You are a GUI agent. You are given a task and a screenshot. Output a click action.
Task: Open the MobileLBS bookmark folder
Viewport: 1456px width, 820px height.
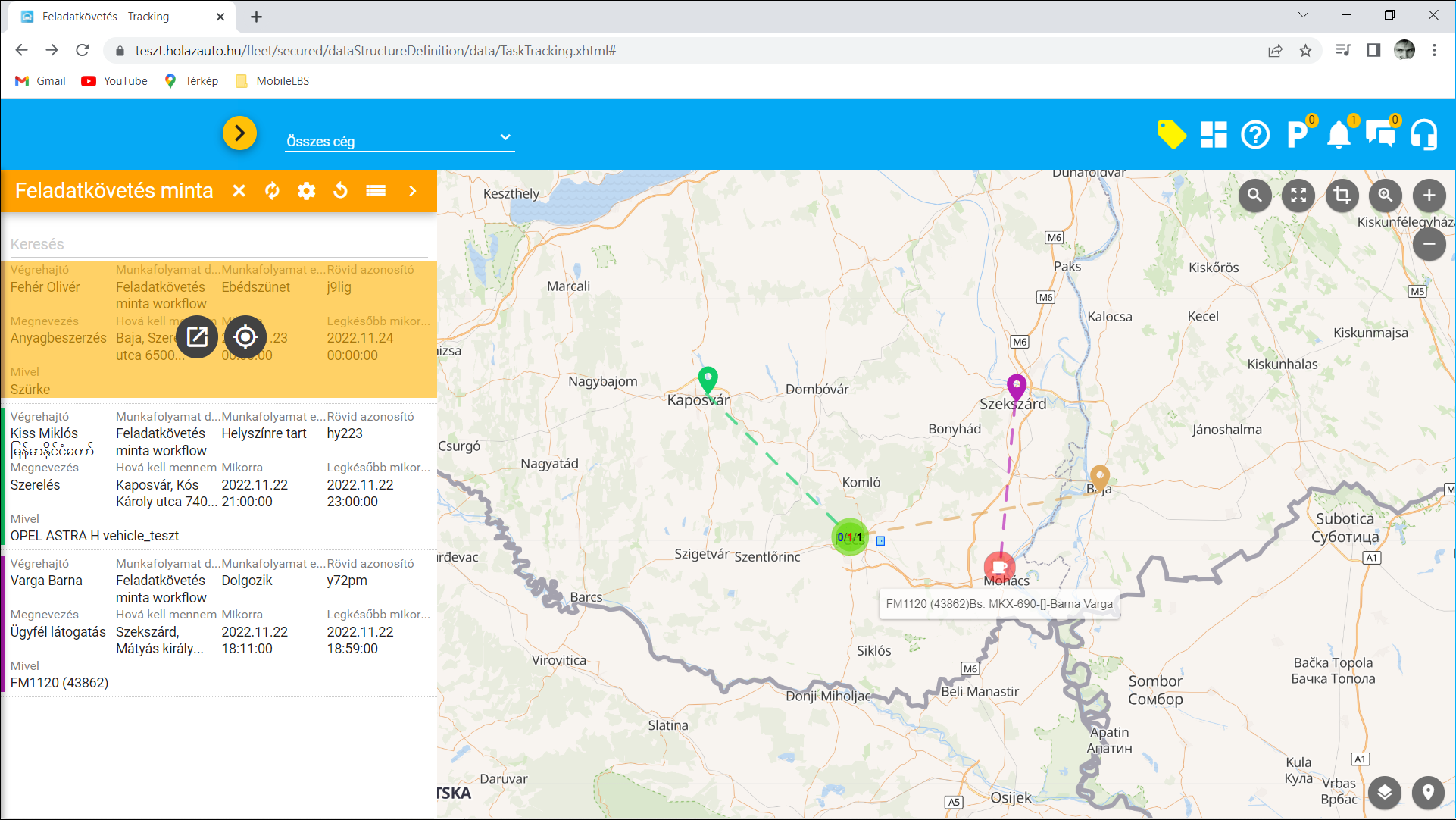coord(273,81)
